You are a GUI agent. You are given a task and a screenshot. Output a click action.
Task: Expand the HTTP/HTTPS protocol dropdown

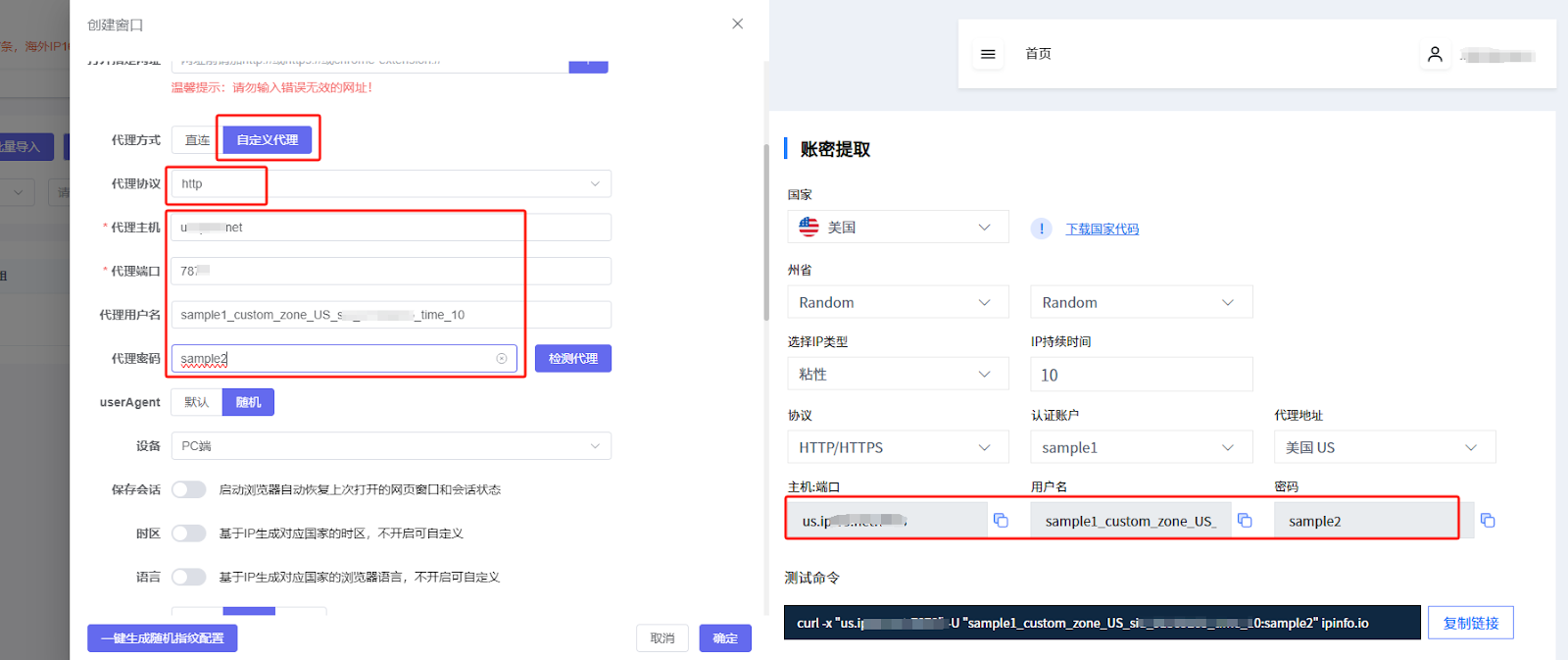[x=897, y=447]
